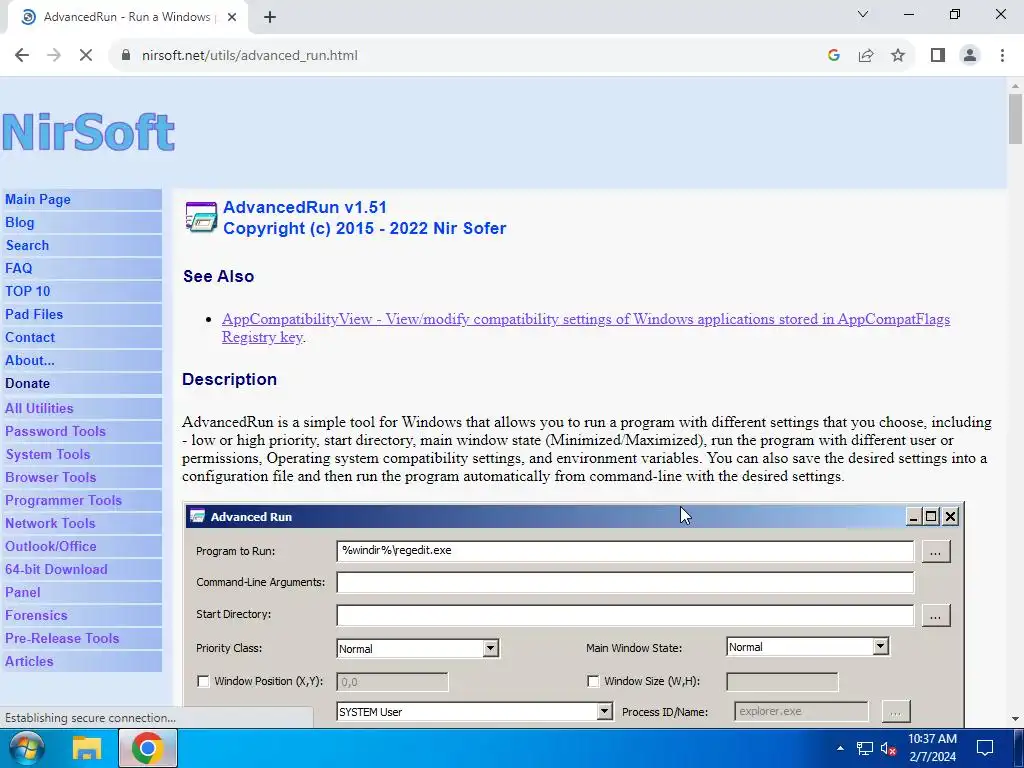The width and height of the screenshot is (1024, 768).
Task: Bookmark this page with the star icon
Action: click(898, 56)
